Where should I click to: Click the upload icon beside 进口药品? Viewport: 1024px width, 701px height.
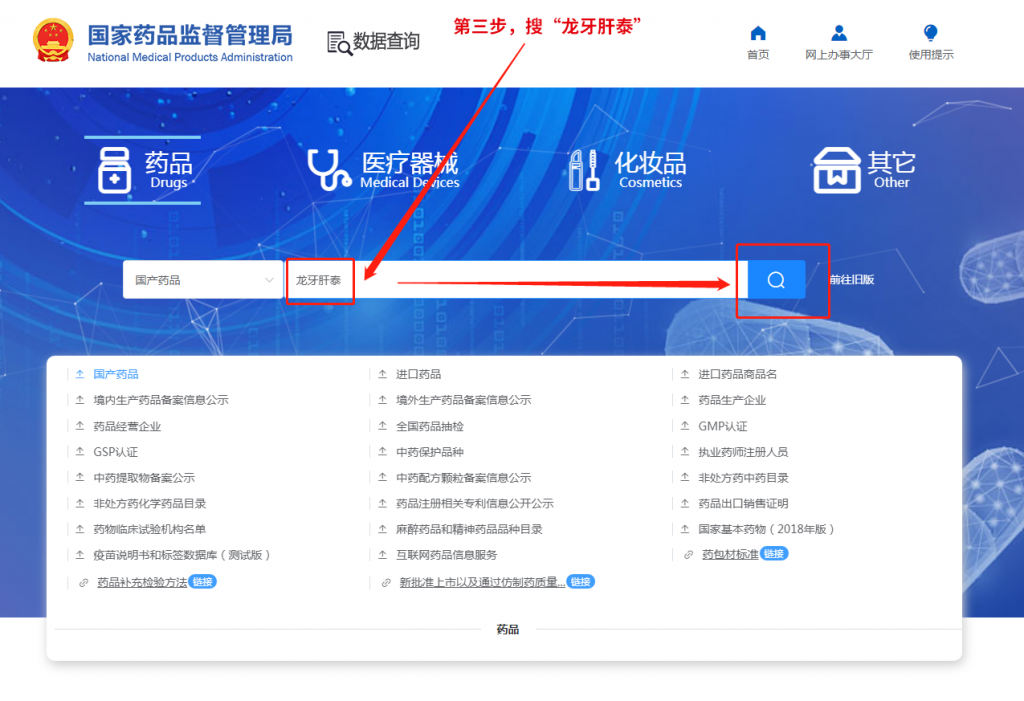click(383, 374)
